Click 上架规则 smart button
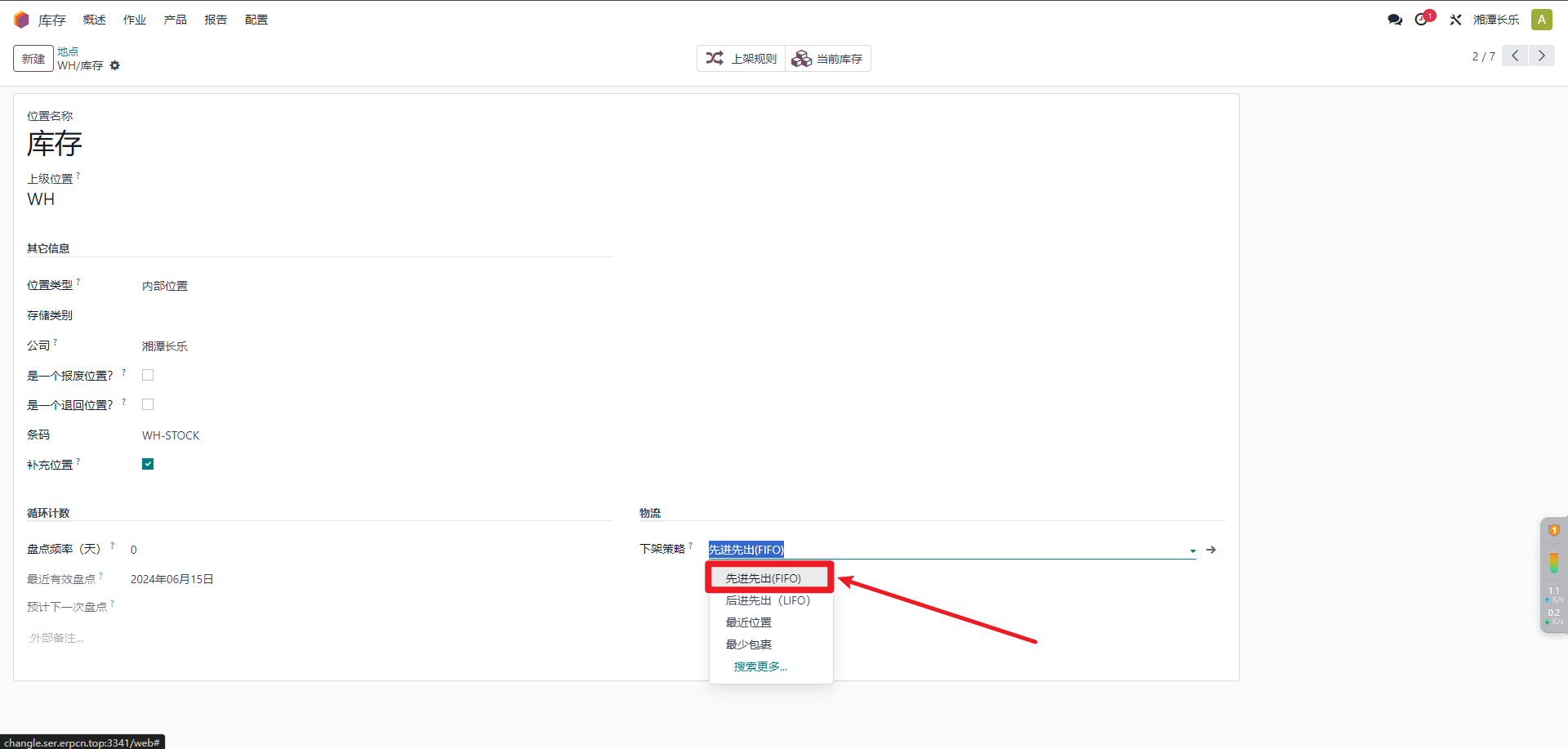This screenshot has width=1568, height=749. pos(742,59)
